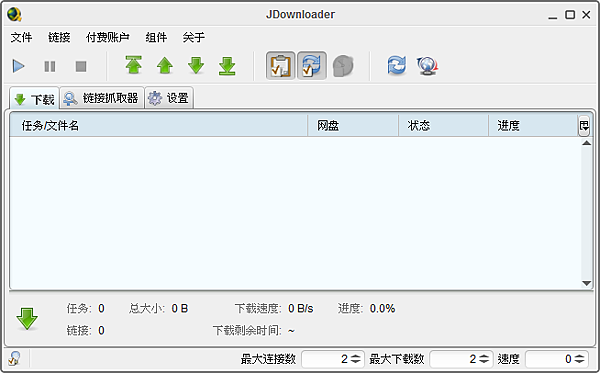Click the JDownloader app icon in title bar
600x373 pixels.
(15, 15)
